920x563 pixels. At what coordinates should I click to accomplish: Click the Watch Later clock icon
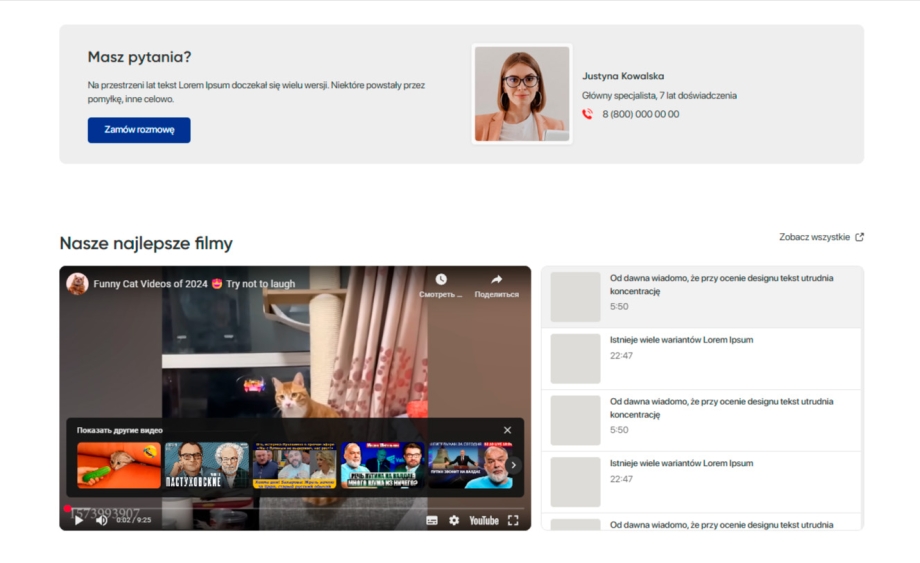coord(441,280)
